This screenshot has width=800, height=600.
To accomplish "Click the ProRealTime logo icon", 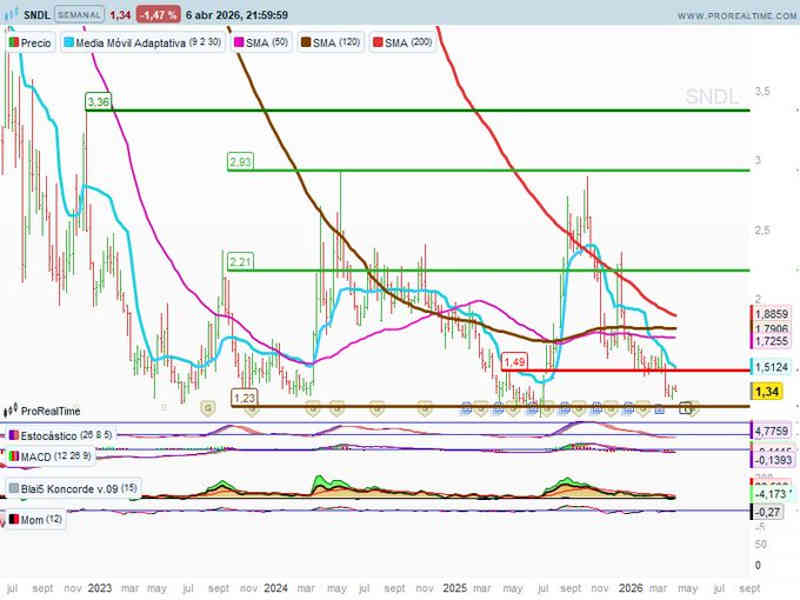I will point(11,411).
